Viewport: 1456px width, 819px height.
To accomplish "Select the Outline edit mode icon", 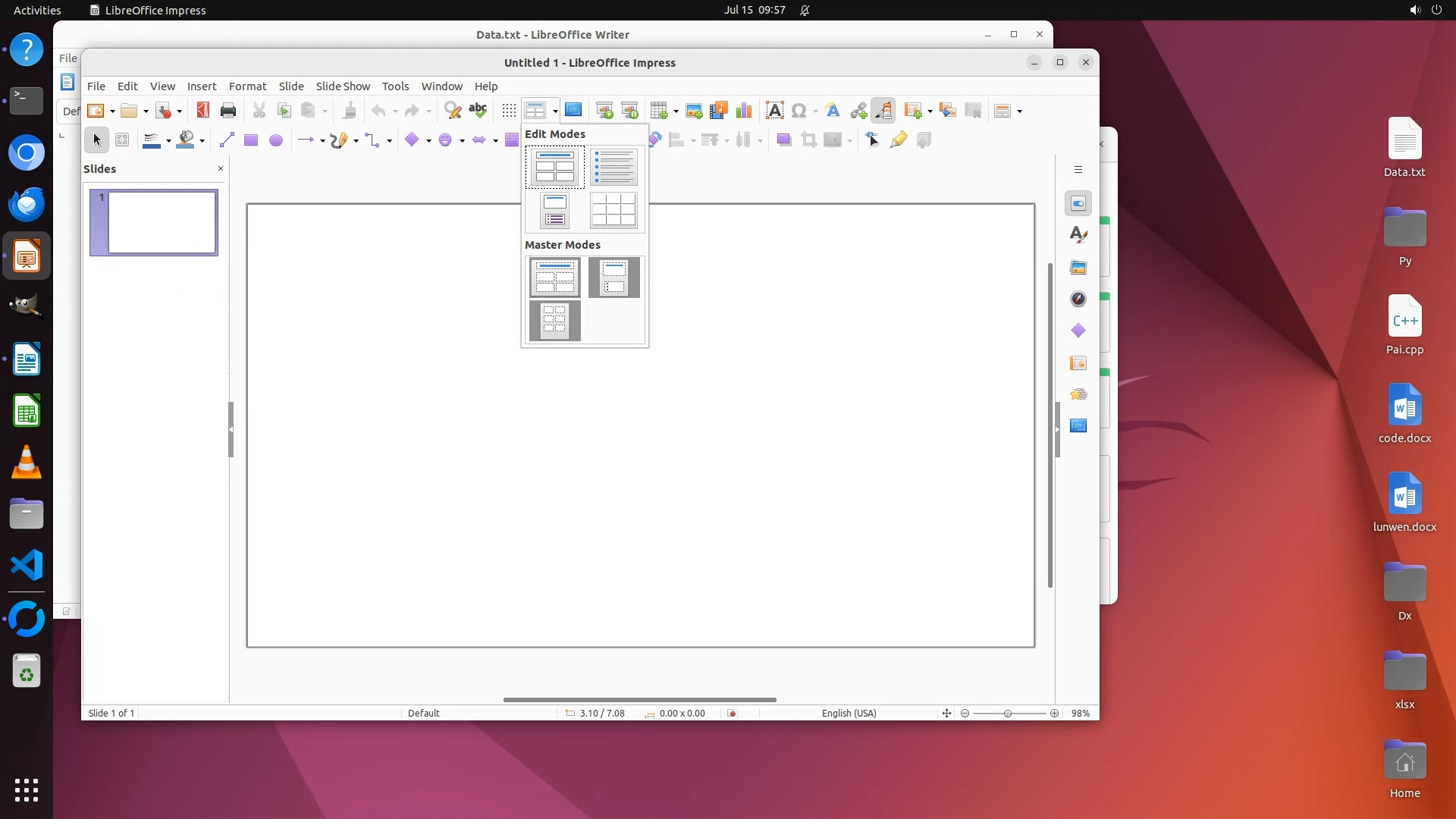I will 613,167.
